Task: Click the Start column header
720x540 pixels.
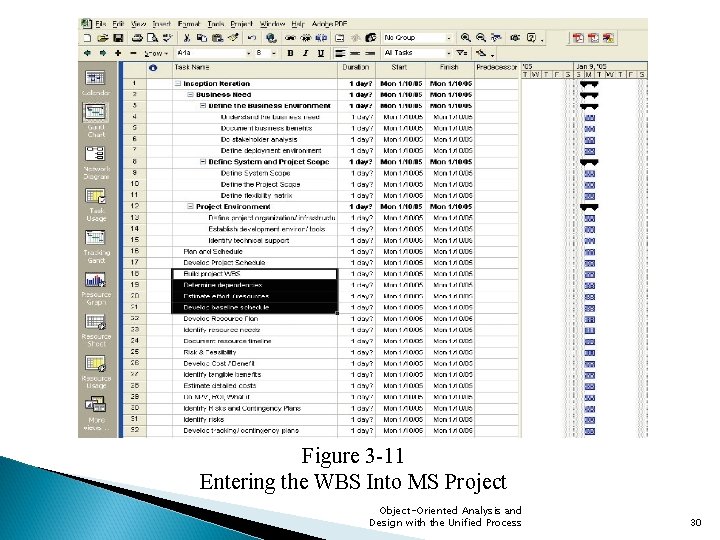Action: coord(400,69)
